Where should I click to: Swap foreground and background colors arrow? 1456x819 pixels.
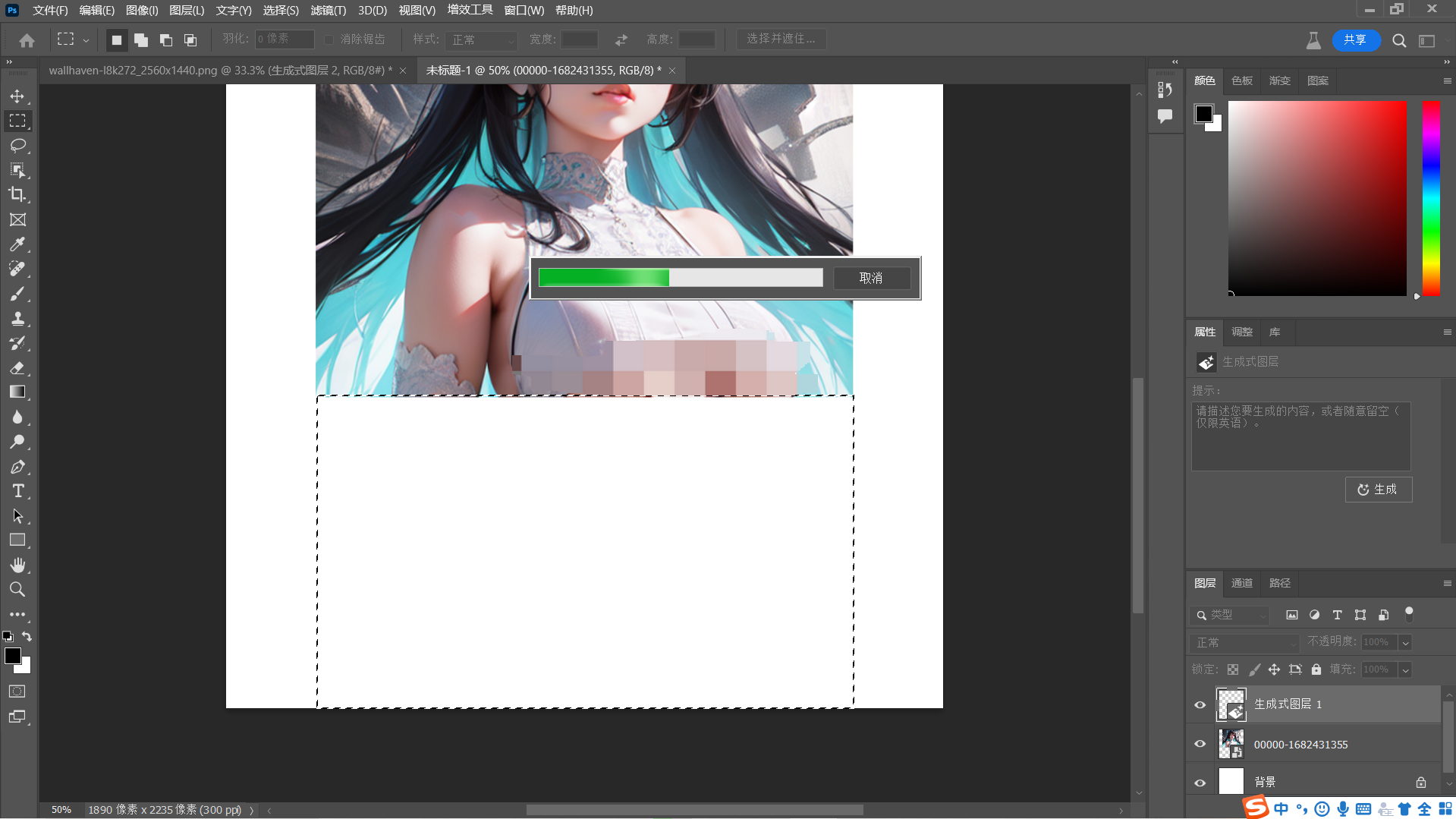27,636
